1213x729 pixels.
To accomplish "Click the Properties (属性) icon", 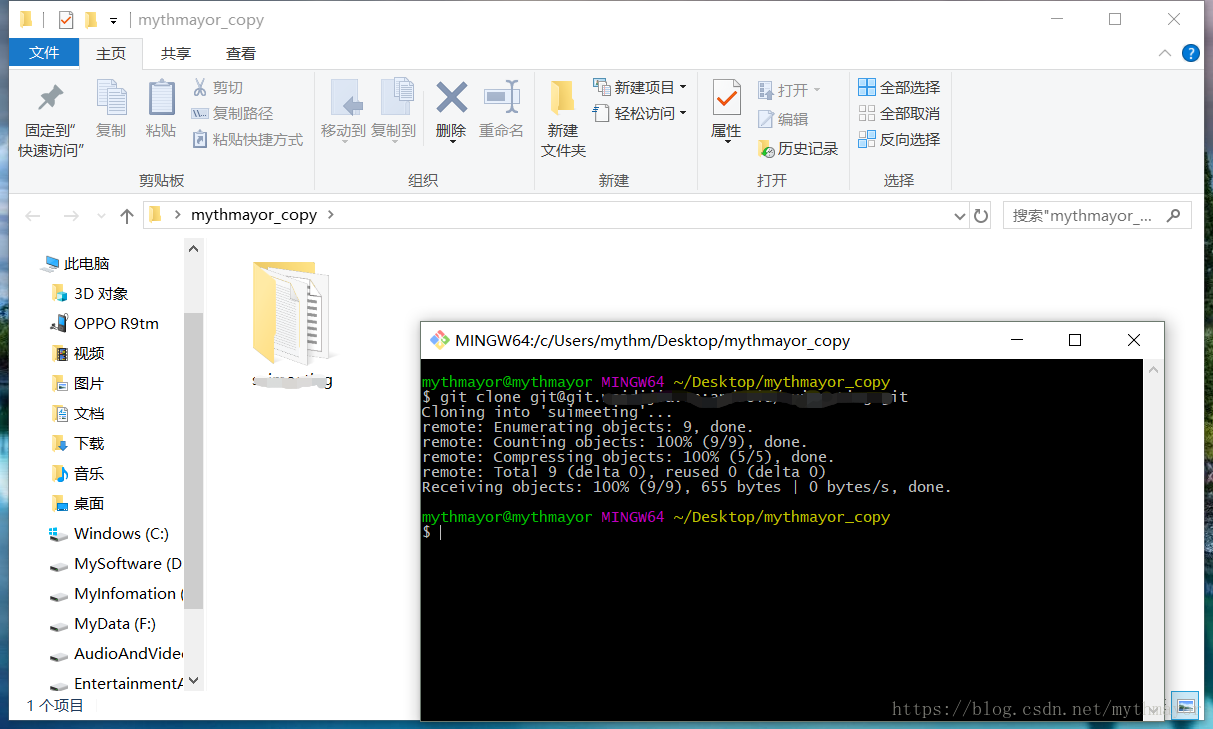I will coord(726,98).
